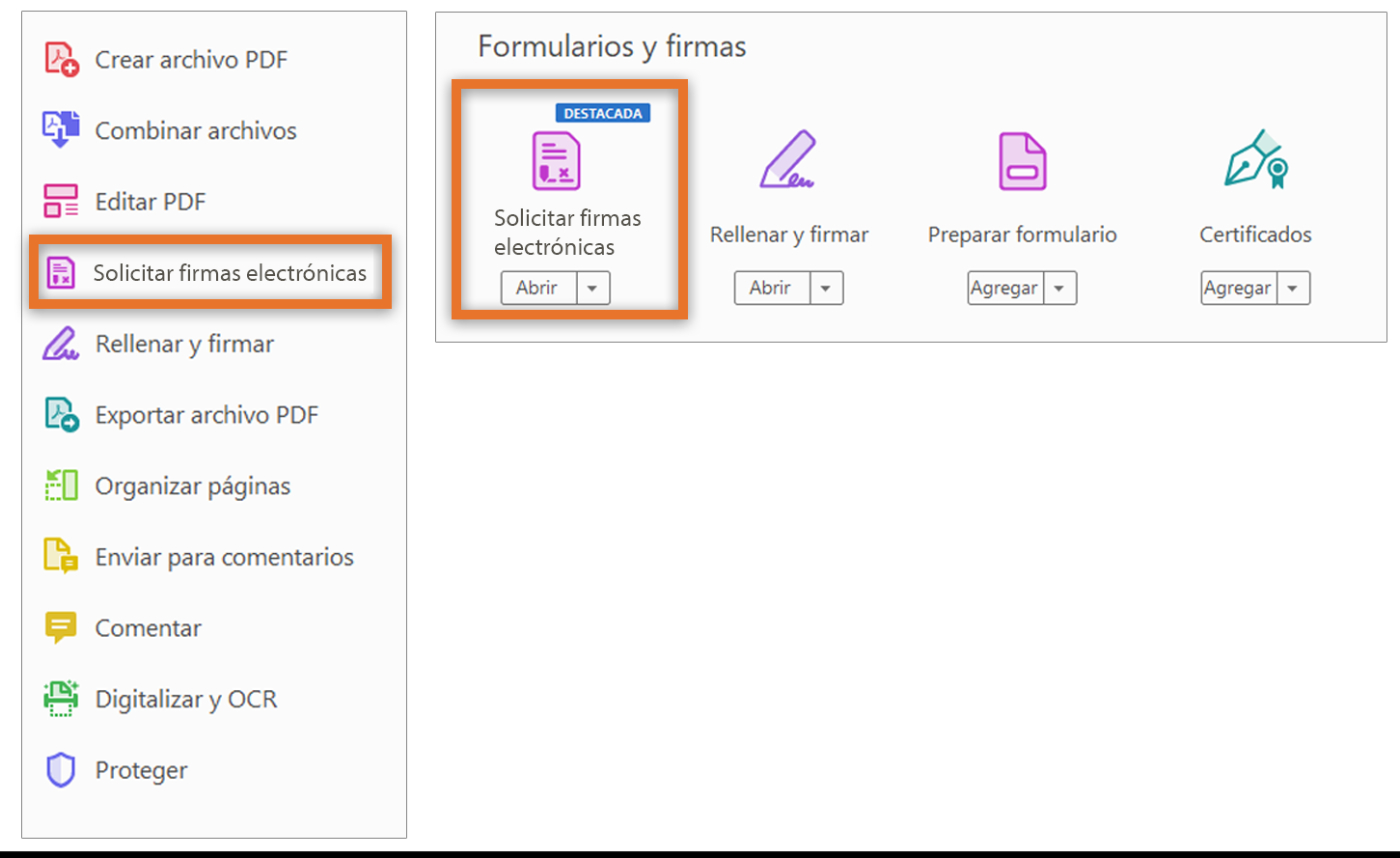This screenshot has width=1400, height=858.
Task: Click the Crear archivo PDF icon
Action: (62, 59)
